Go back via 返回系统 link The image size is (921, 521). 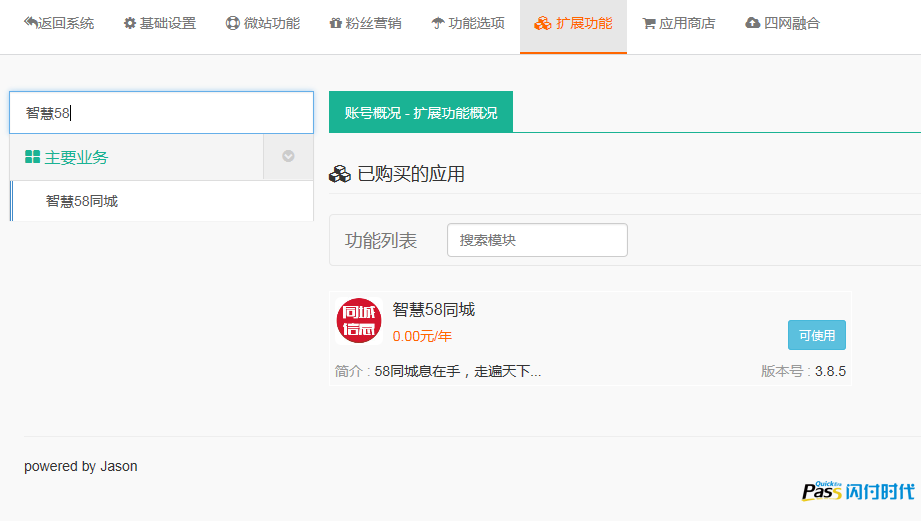click(59, 23)
